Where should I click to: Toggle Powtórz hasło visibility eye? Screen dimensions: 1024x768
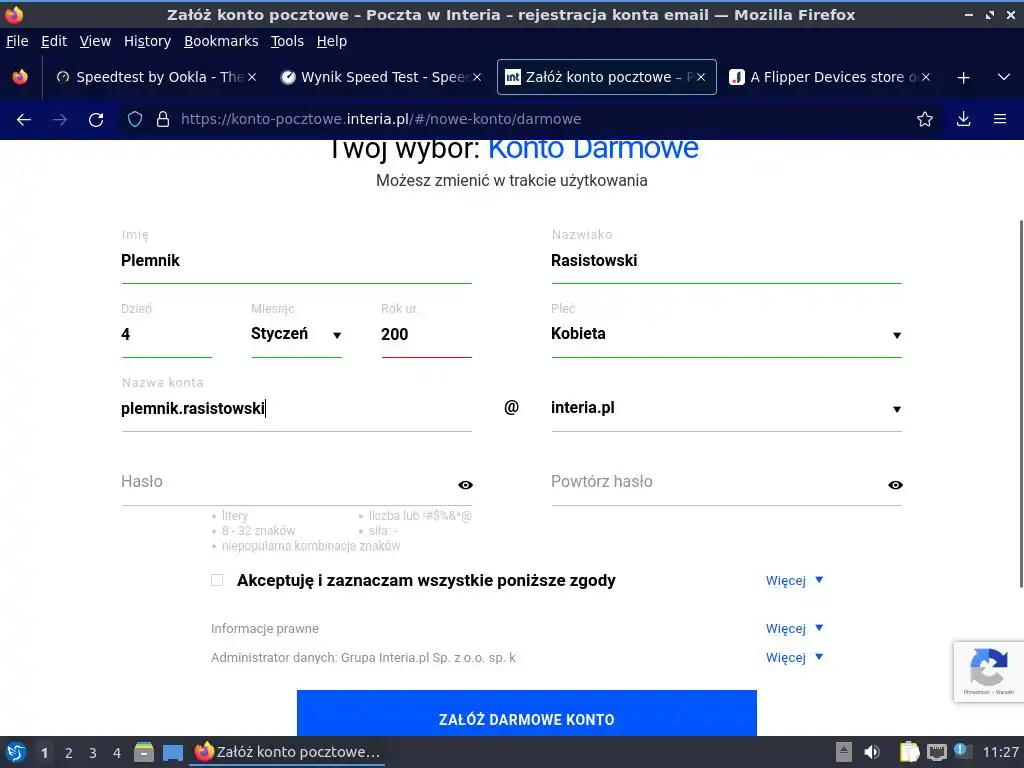(x=895, y=485)
